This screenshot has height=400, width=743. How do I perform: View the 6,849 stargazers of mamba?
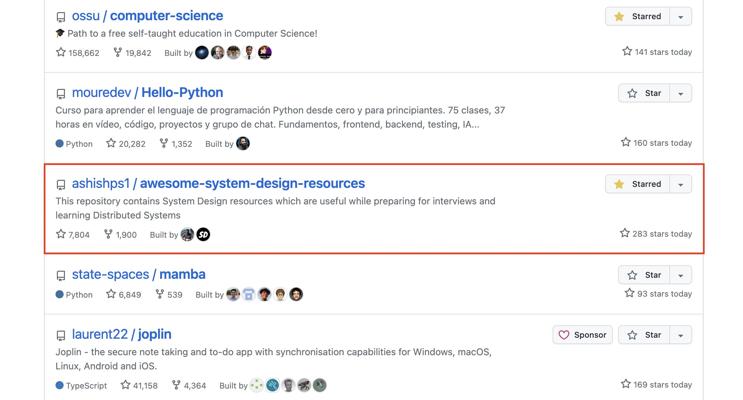pos(124,294)
